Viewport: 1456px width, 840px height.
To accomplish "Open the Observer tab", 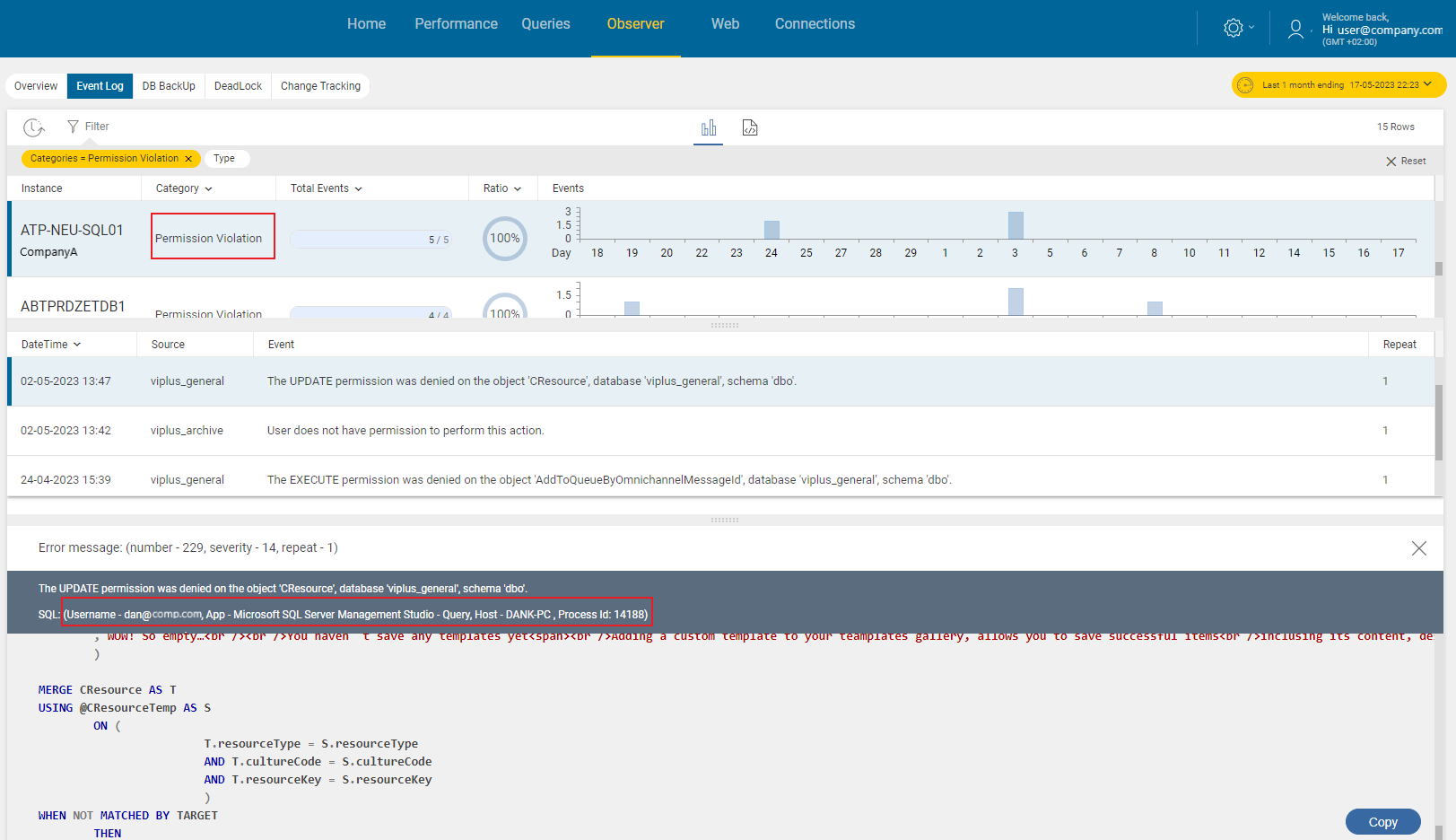I will tap(635, 24).
